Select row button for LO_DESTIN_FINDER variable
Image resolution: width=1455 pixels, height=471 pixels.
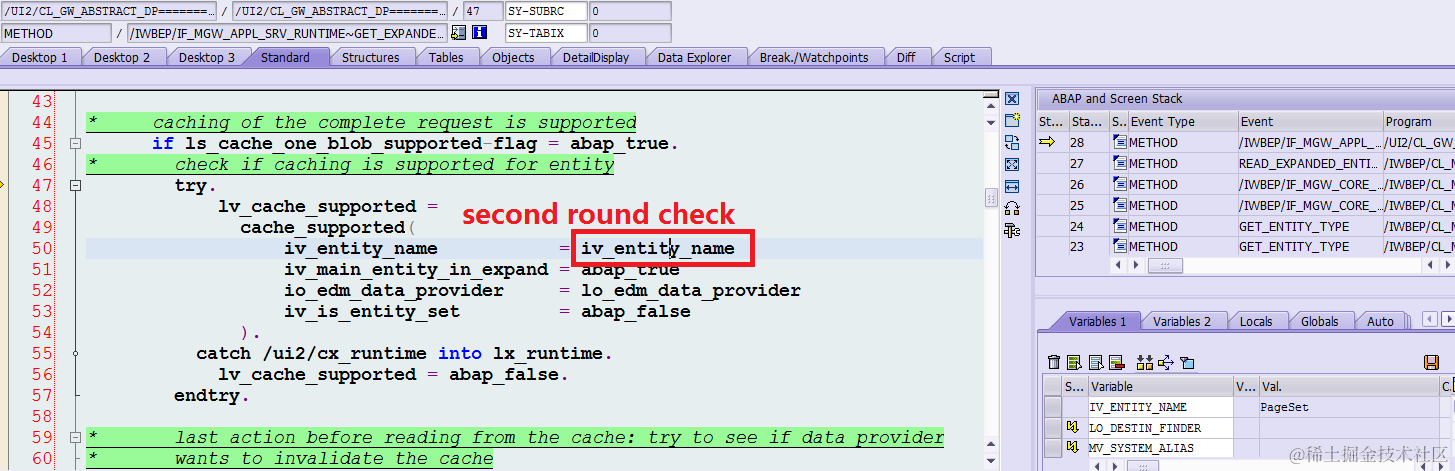coord(1053,428)
